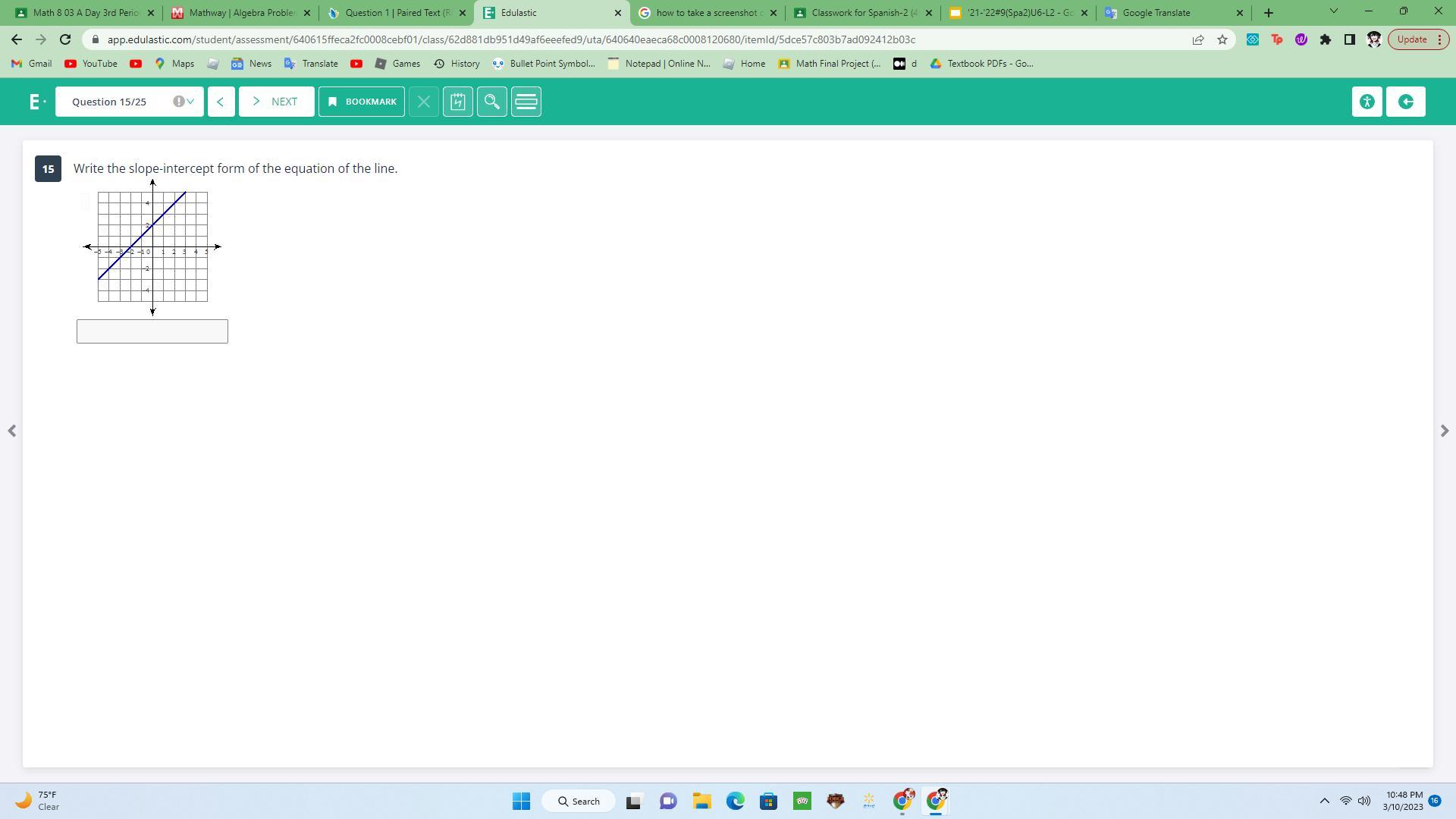Open the History bookmark link
The image size is (1456, 819).
457,64
